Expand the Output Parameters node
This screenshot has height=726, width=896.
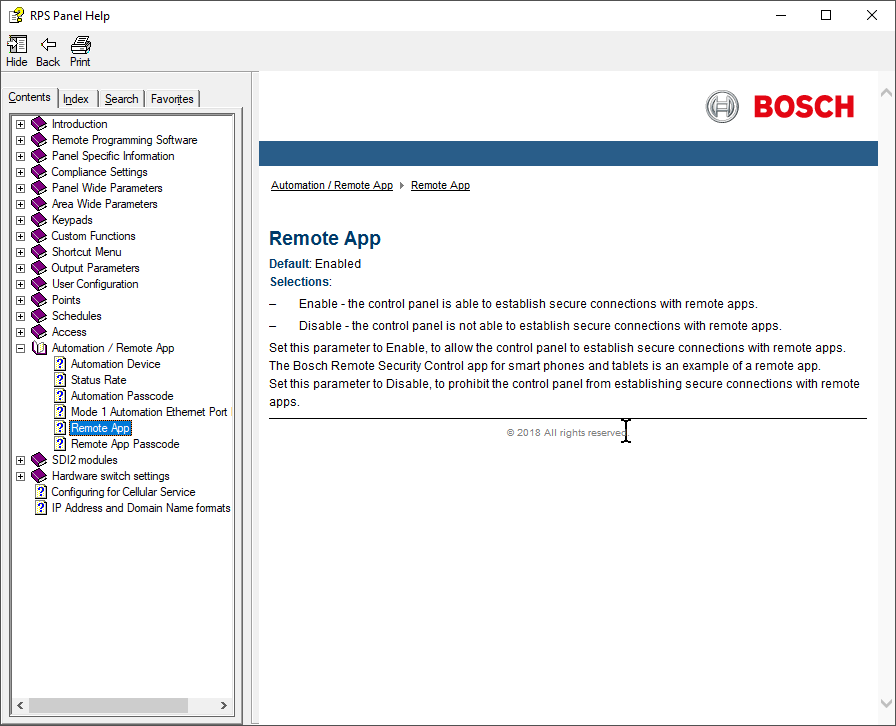tap(21, 268)
